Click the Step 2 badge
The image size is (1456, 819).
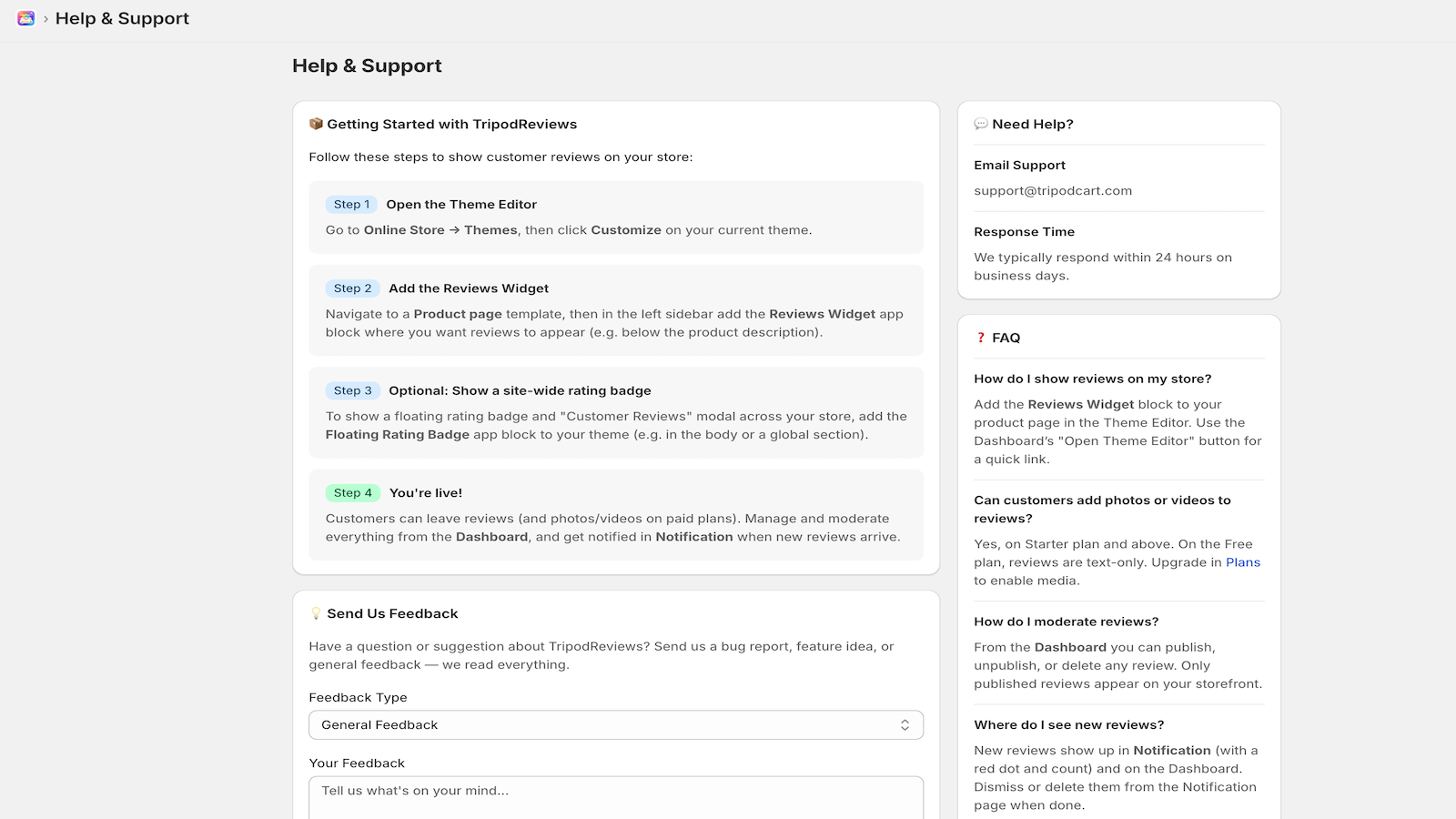coord(352,288)
